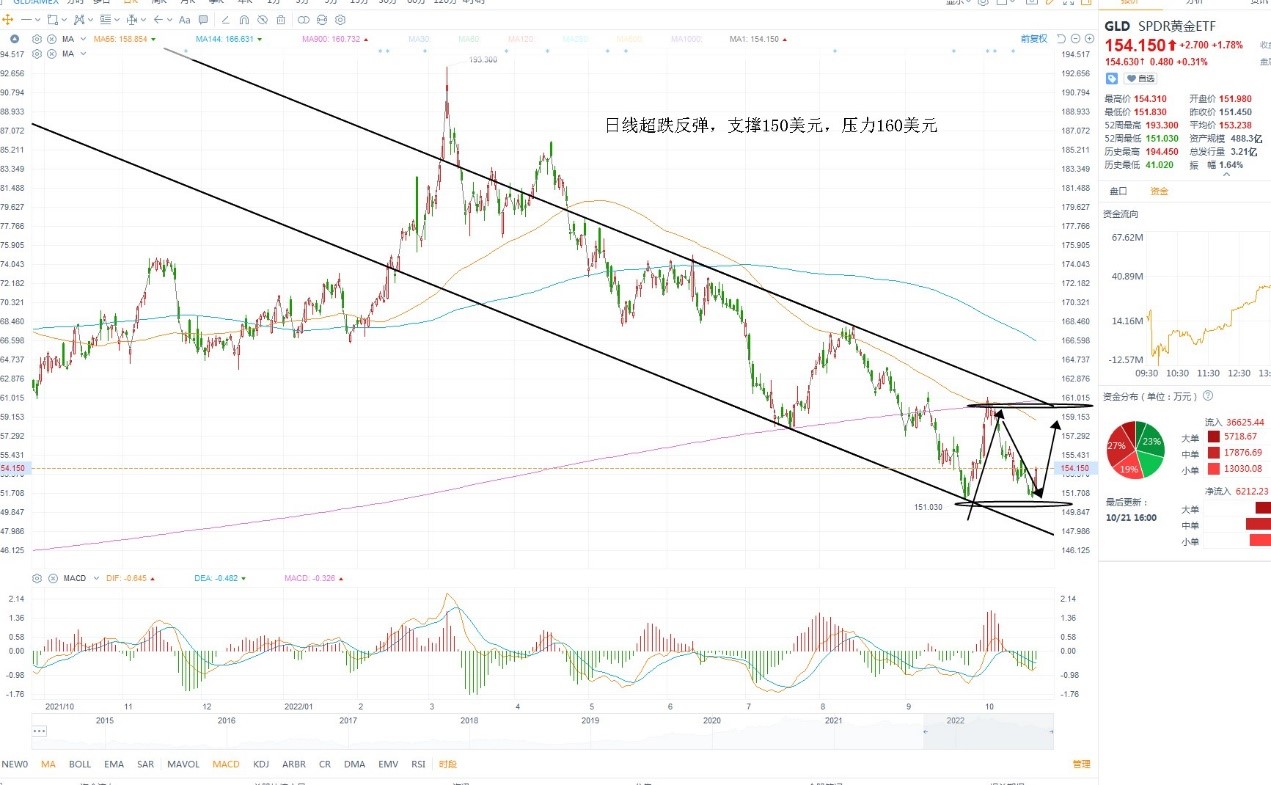Screen dimensions: 1271x785
Task: Add a comment bubble note
Action: [x=203, y=20]
